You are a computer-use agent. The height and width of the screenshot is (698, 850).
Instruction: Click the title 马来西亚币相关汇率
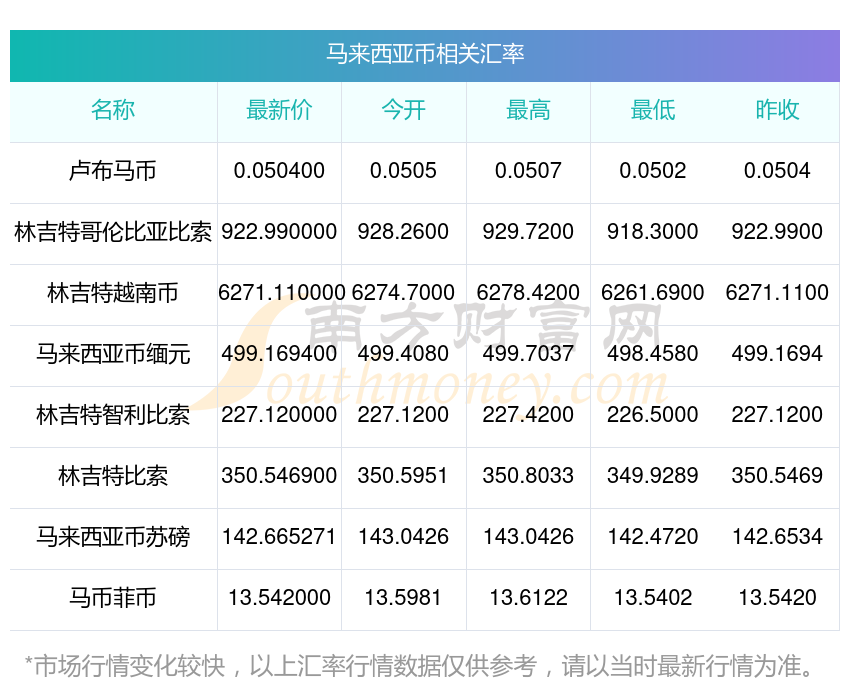(x=425, y=55)
